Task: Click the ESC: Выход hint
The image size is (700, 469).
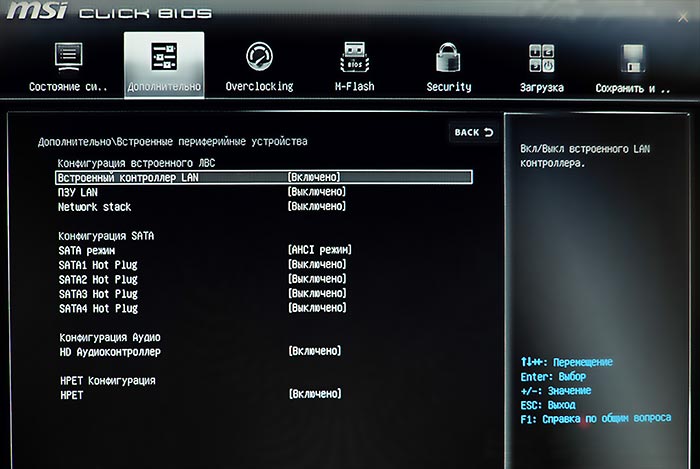Action: [x=548, y=405]
